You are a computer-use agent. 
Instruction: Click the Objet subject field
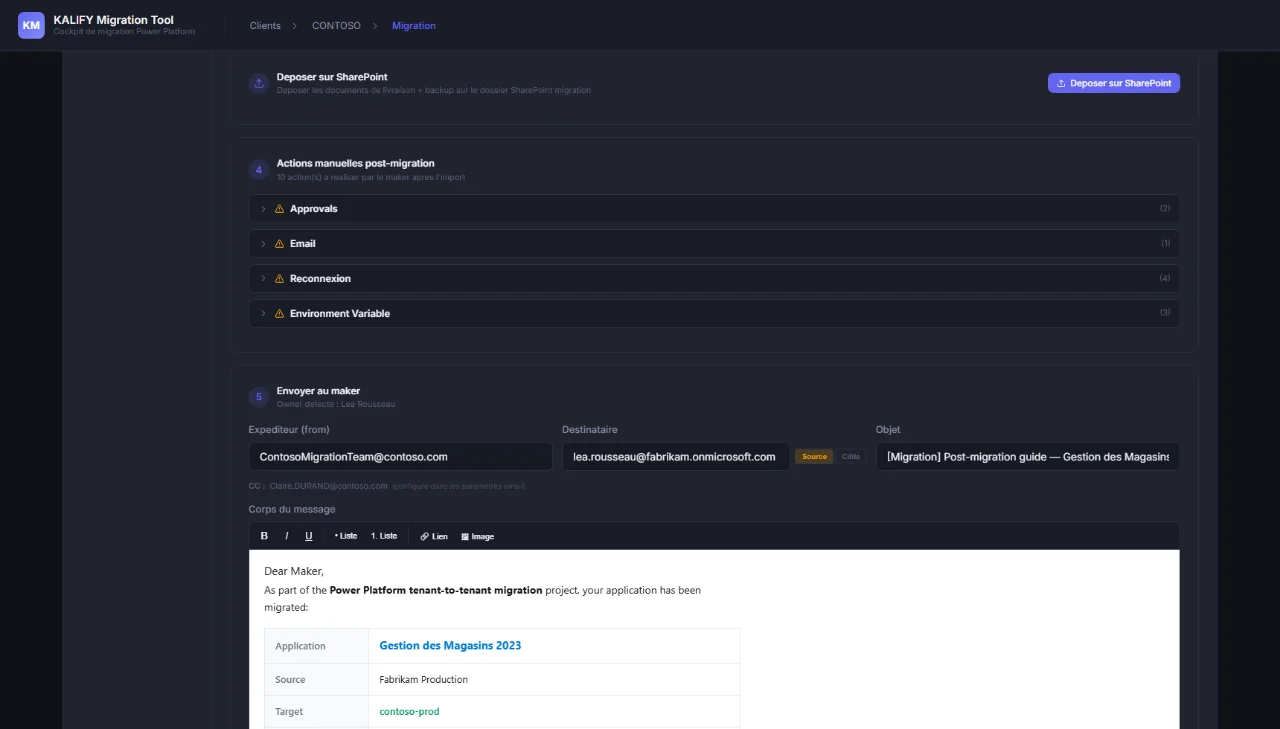[1028, 457]
